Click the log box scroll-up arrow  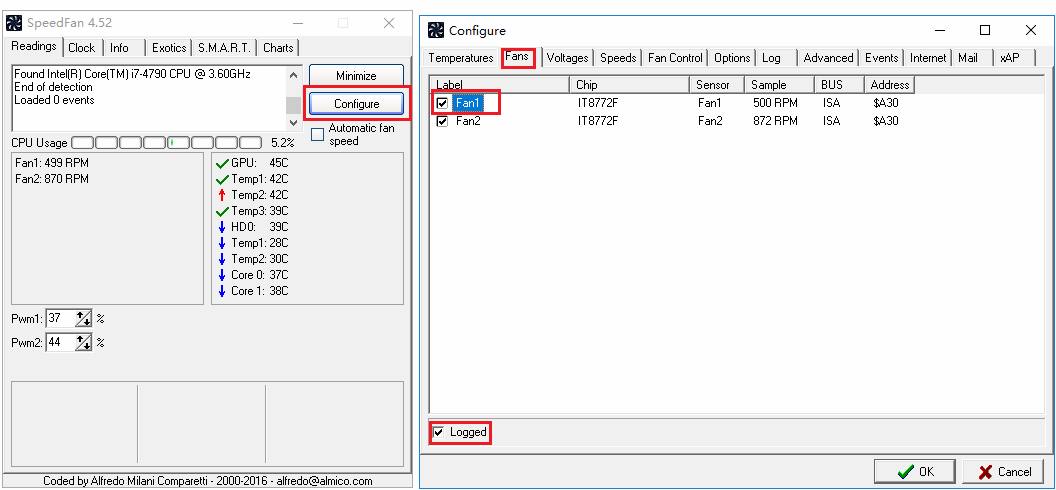(x=293, y=74)
